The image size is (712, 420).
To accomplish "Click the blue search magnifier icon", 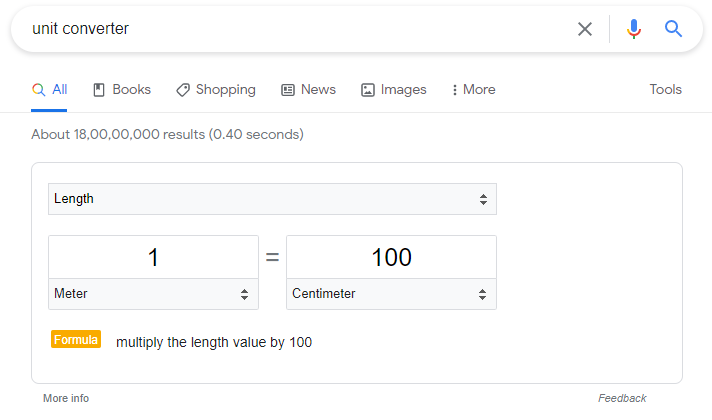I will [x=673, y=29].
